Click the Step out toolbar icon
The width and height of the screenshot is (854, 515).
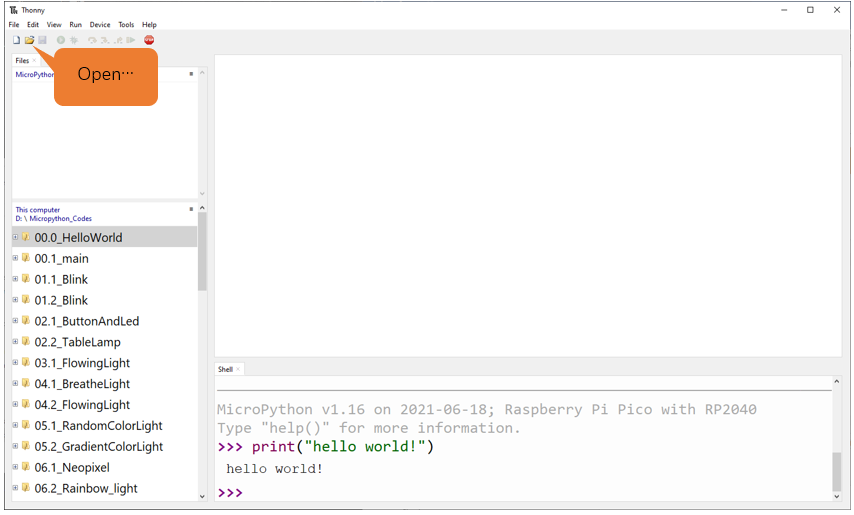(118, 40)
